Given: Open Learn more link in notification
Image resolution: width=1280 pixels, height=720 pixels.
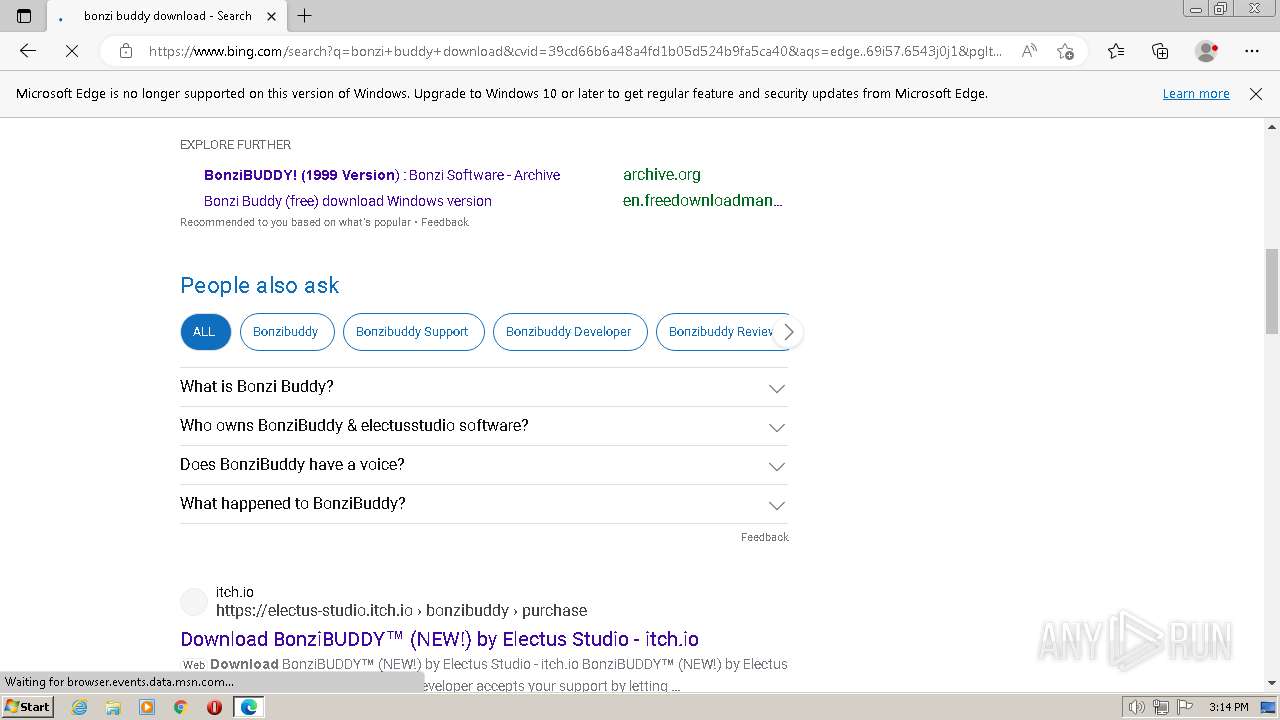Looking at the screenshot, I should (x=1196, y=94).
